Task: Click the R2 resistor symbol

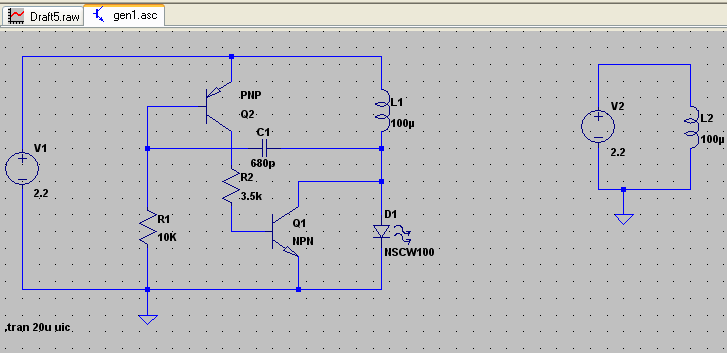Action: (x=231, y=186)
